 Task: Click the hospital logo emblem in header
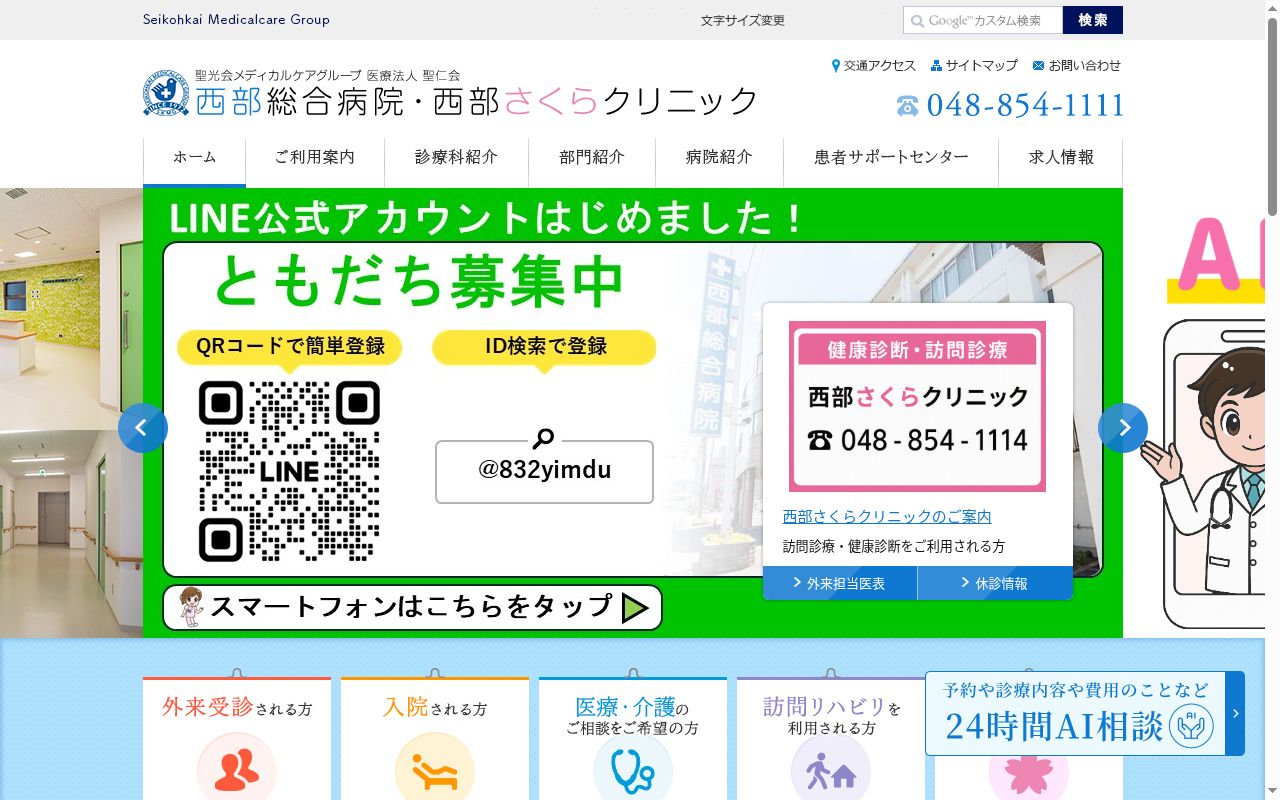pos(166,93)
